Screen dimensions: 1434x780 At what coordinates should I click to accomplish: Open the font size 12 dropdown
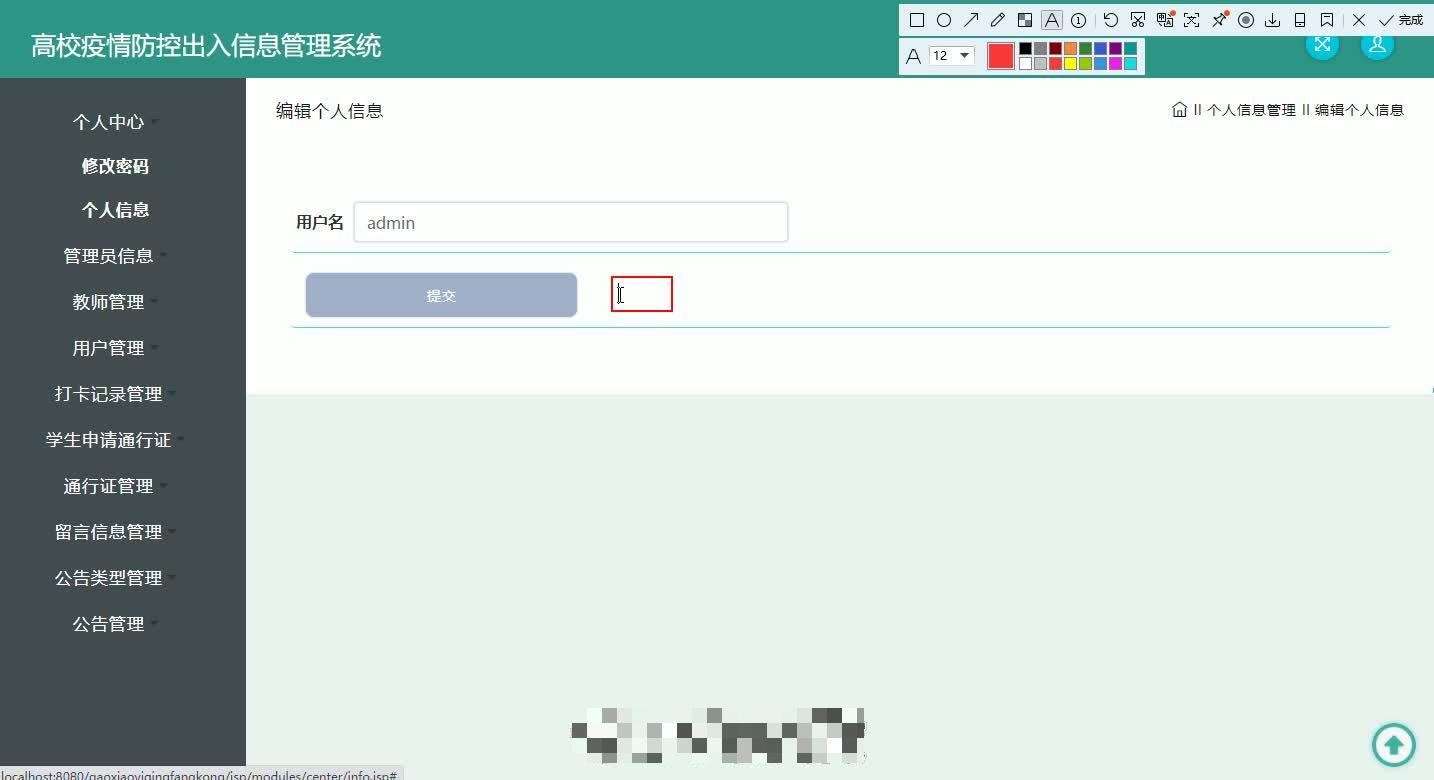click(952, 56)
